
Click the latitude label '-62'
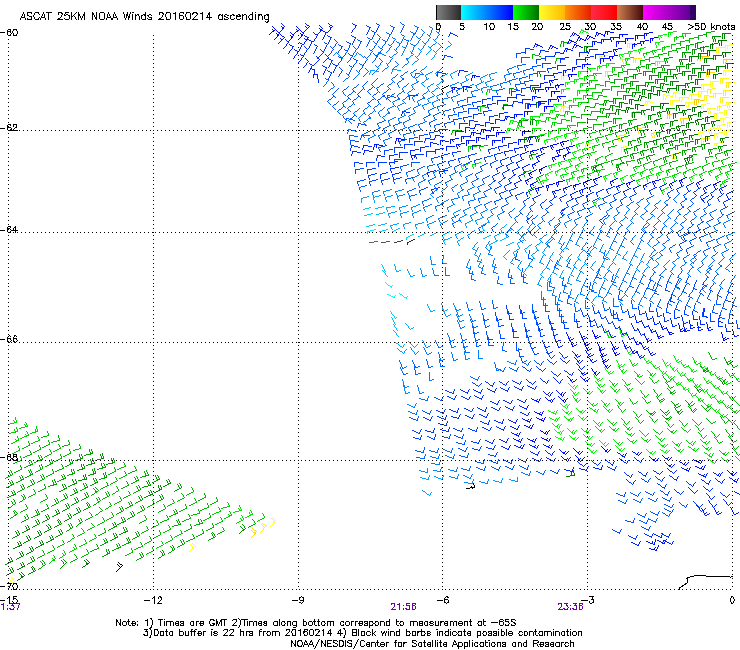(9, 128)
